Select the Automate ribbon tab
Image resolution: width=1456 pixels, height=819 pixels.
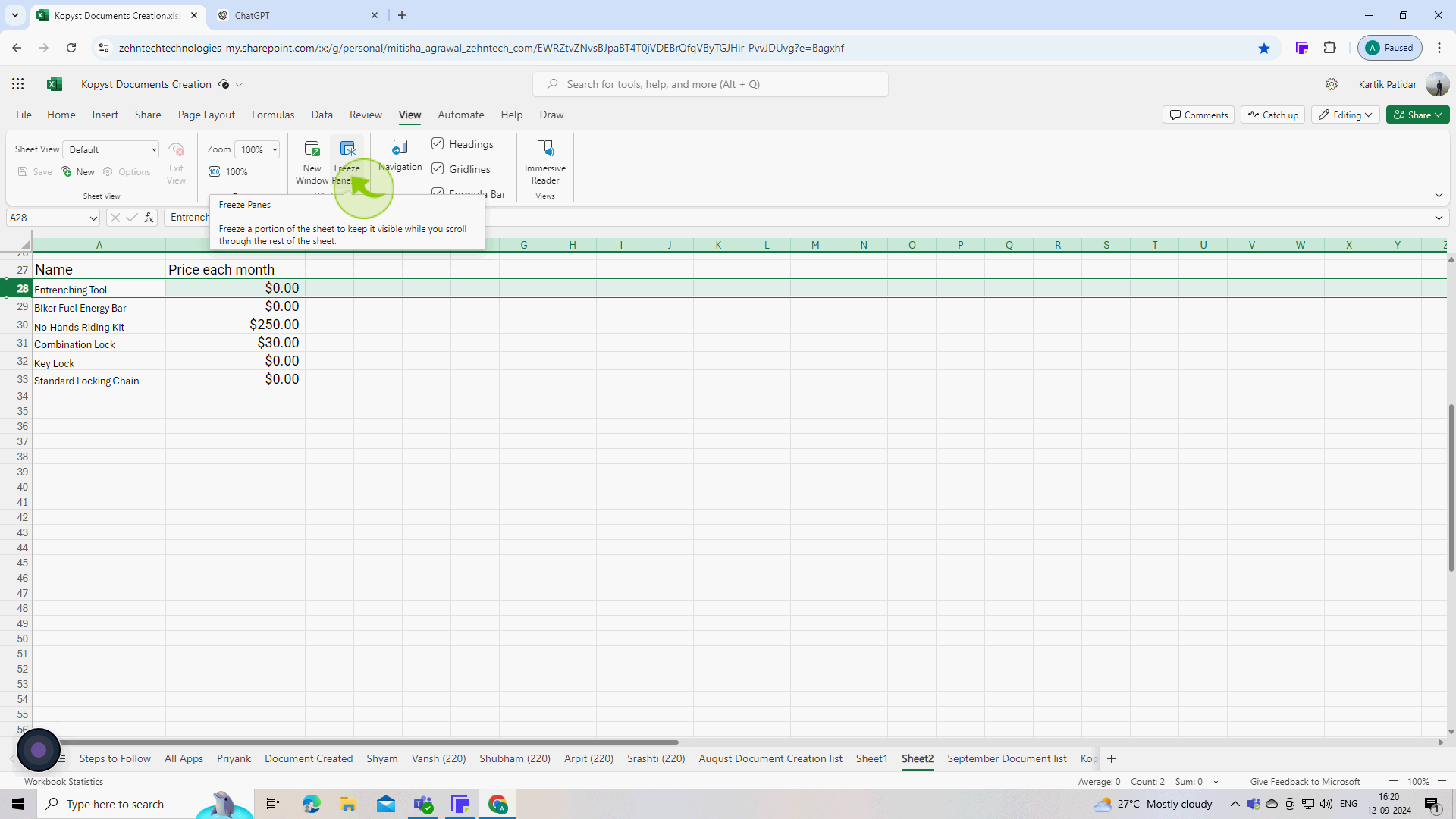[x=460, y=114]
